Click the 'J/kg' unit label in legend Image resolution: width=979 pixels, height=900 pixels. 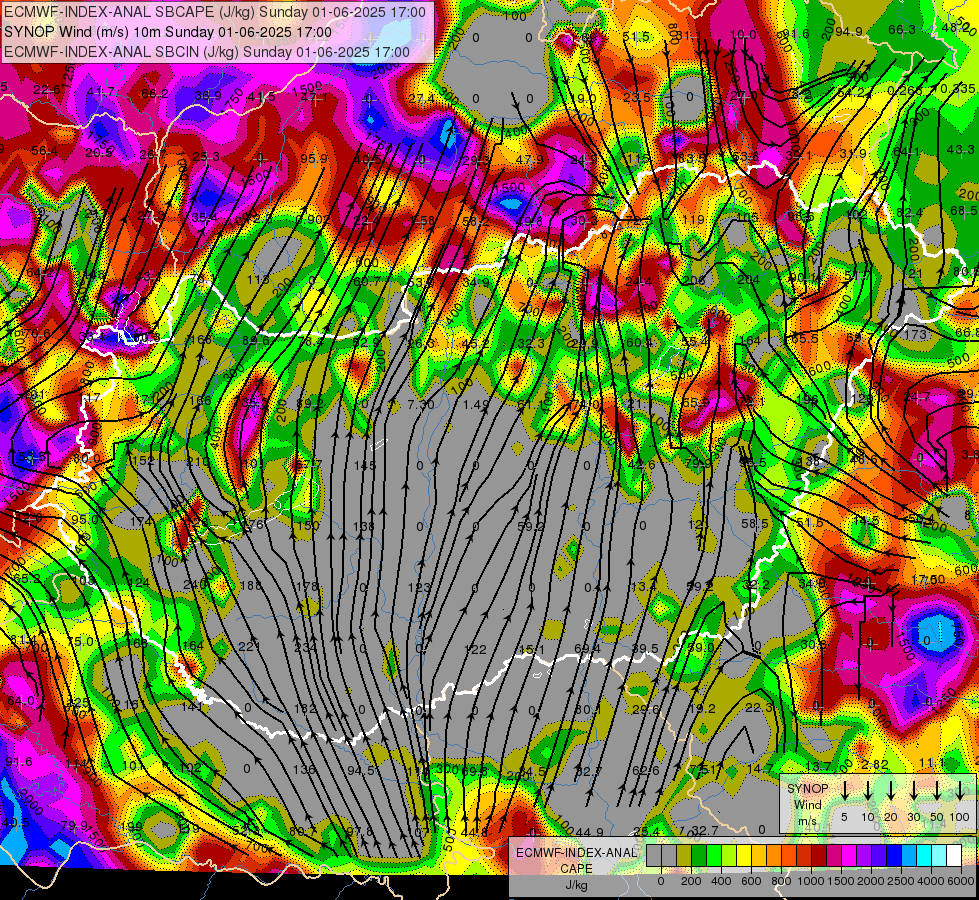point(576,885)
